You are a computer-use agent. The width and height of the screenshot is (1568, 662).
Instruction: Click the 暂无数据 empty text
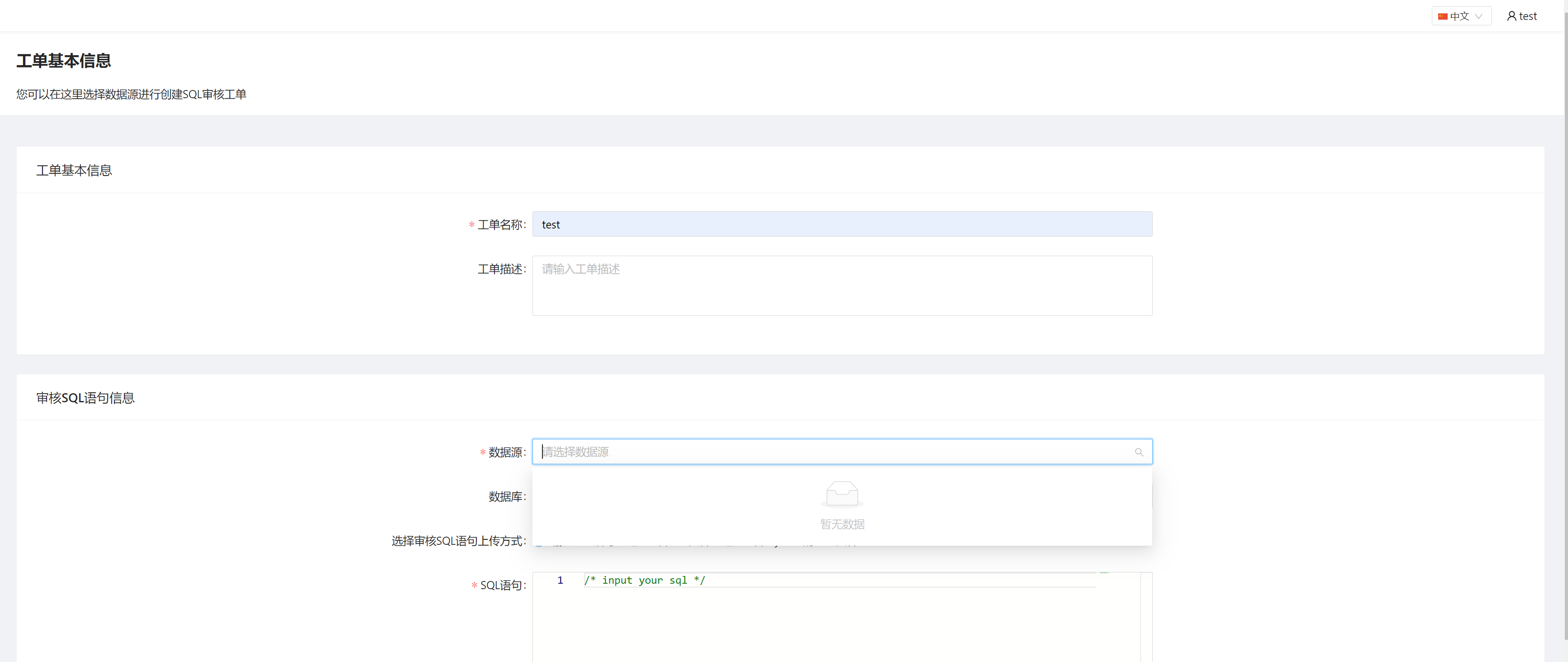point(842,524)
